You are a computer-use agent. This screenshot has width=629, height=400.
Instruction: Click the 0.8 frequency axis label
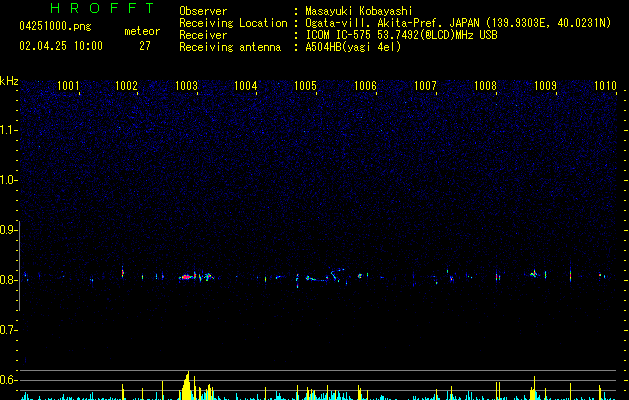click(x=8, y=280)
